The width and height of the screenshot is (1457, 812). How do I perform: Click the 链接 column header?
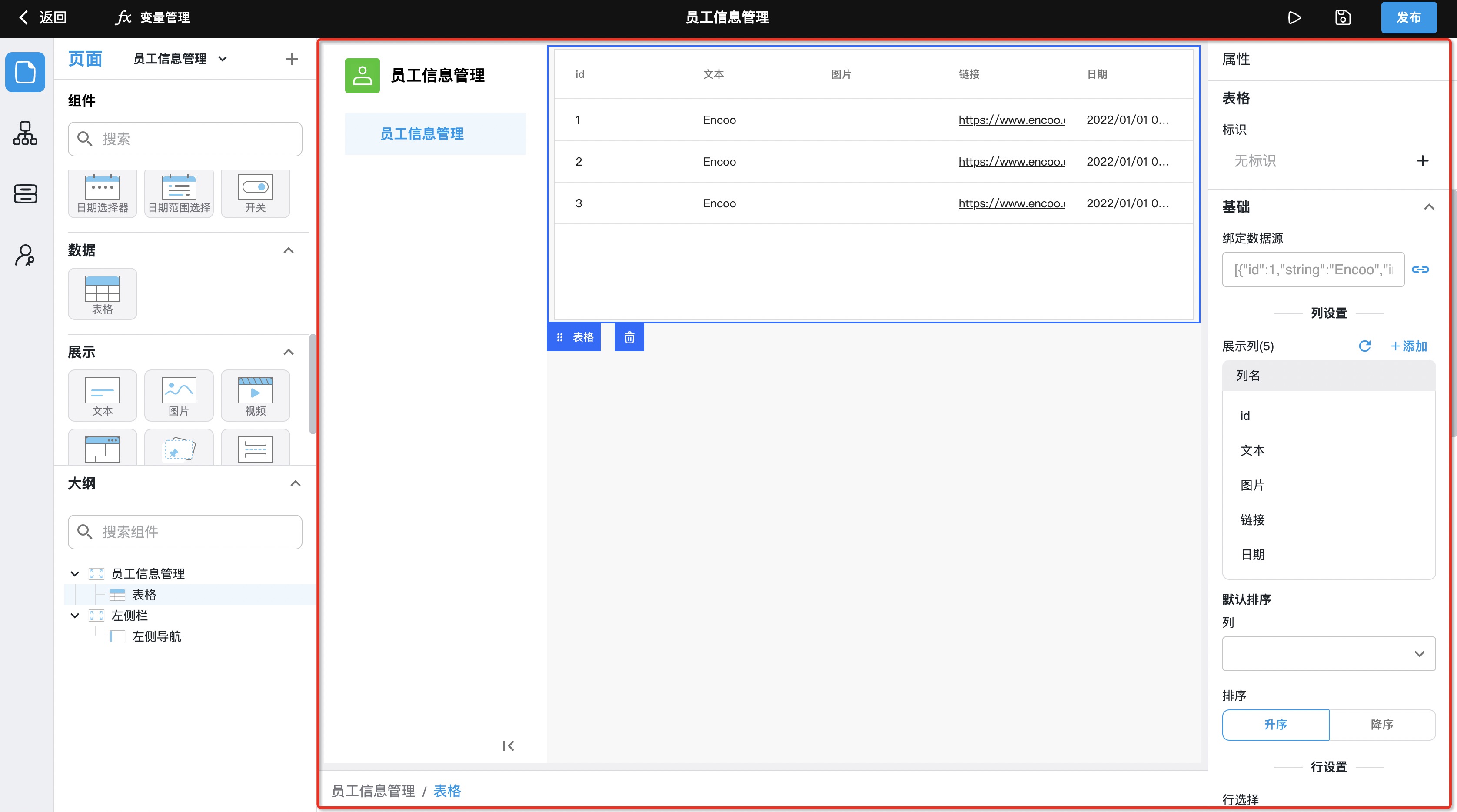[969, 74]
